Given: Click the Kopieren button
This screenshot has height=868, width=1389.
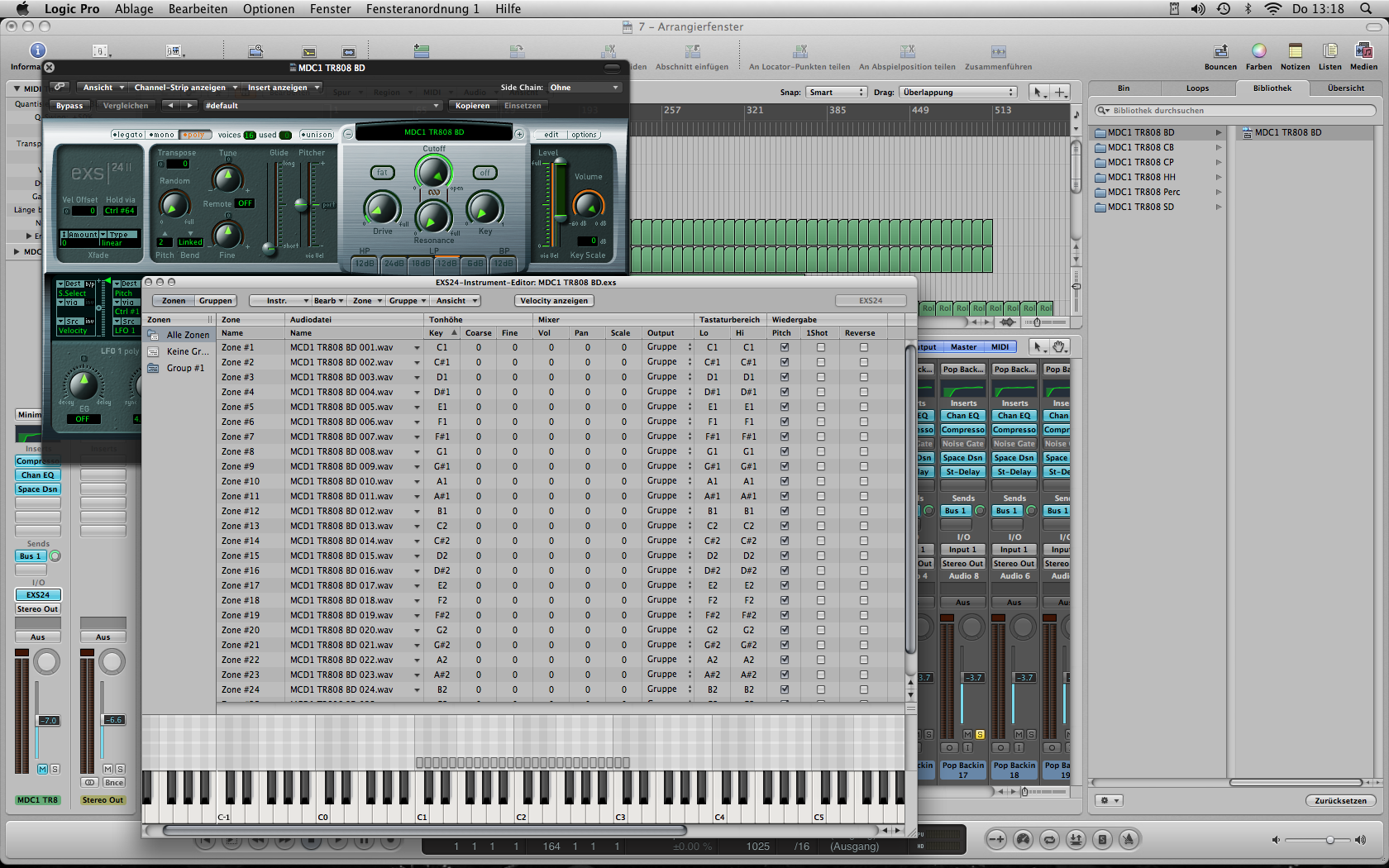Looking at the screenshot, I should [472, 105].
